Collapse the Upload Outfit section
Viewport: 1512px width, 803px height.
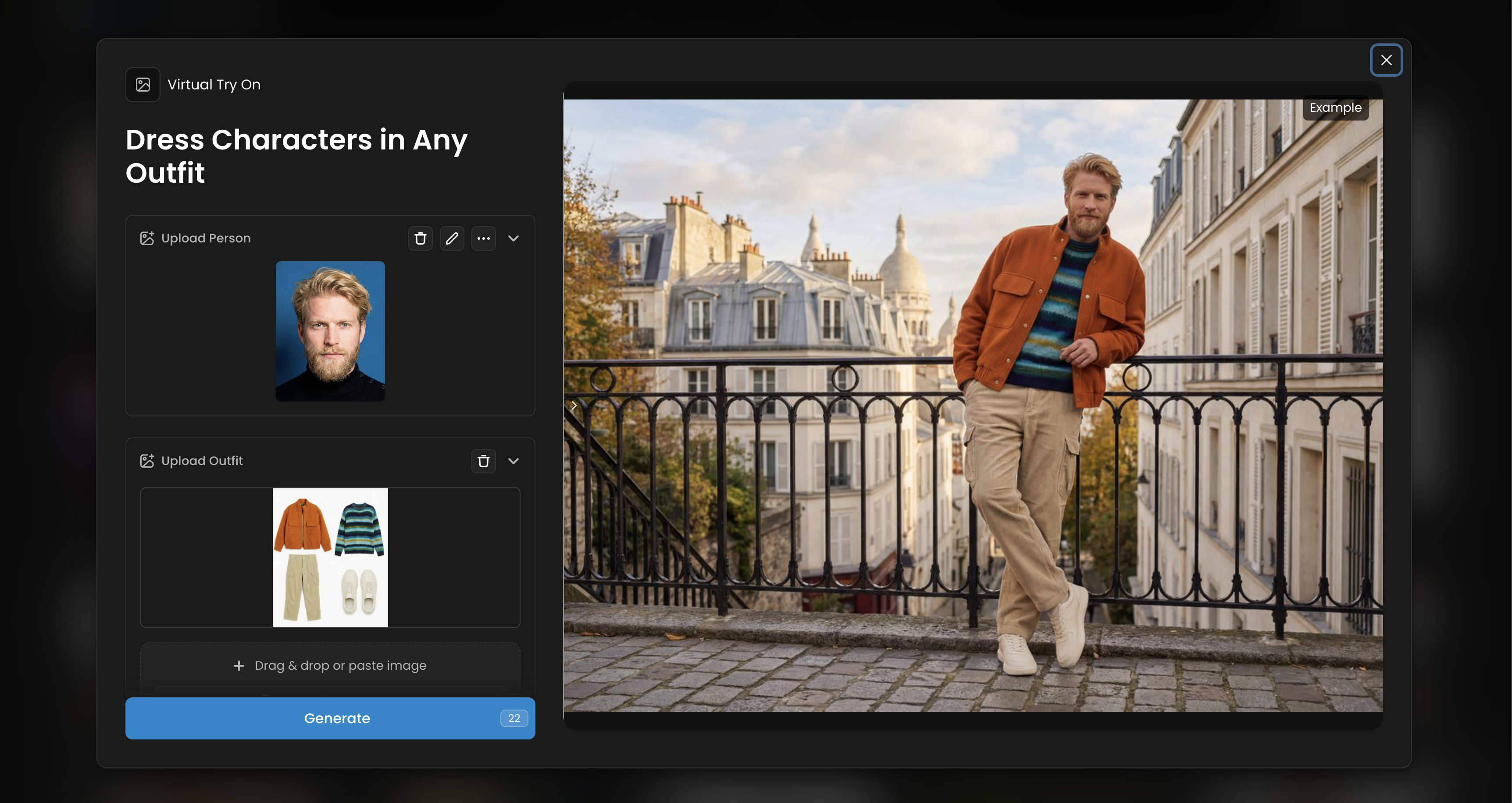point(514,461)
